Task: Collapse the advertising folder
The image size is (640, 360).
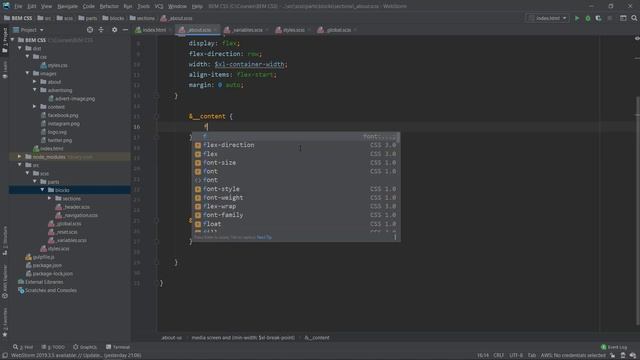Action: pyautogui.click(x=35, y=90)
